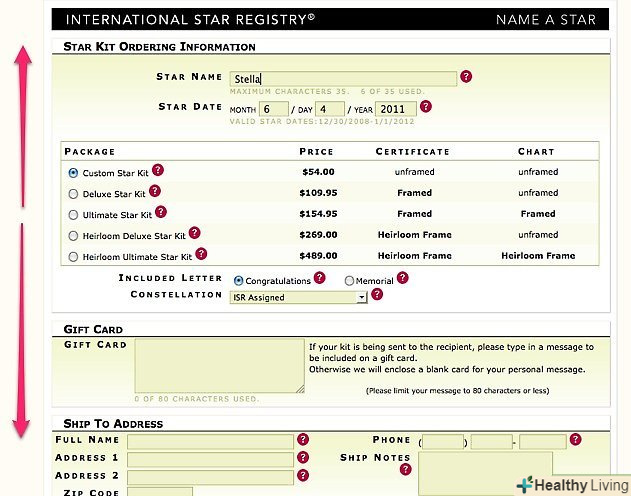Select the Memorial included letter option
Image resolution: width=631 pixels, height=496 pixels.
pyautogui.click(x=349, y=281)
